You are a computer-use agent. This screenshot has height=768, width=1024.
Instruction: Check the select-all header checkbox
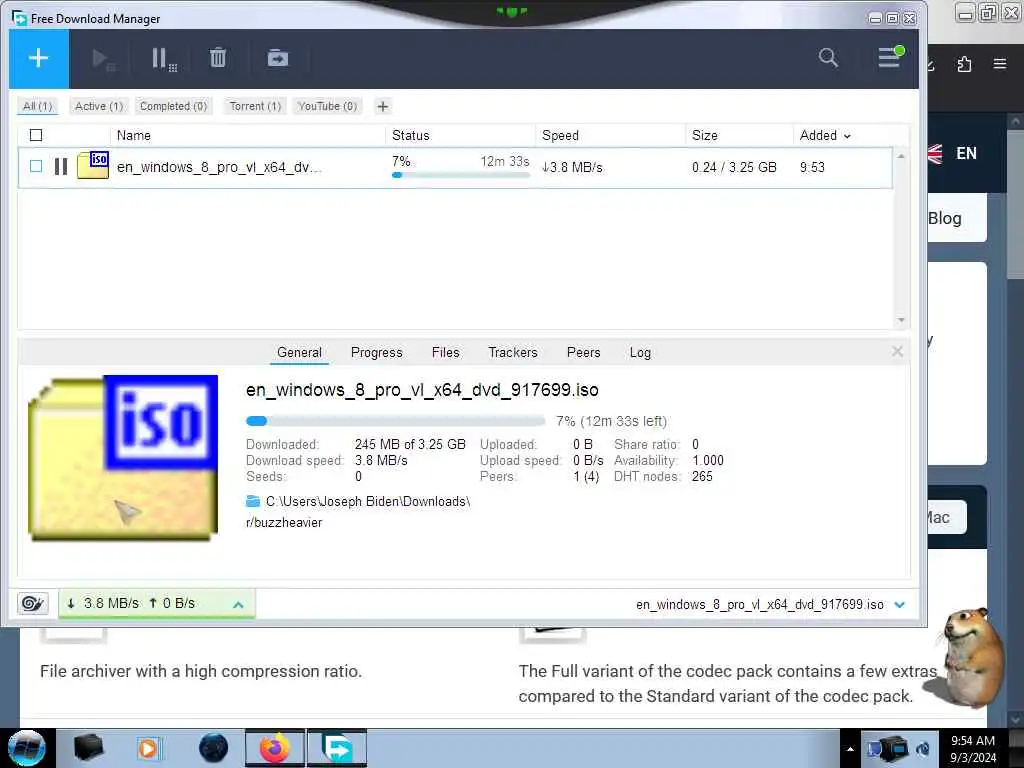tap(36, 135)
